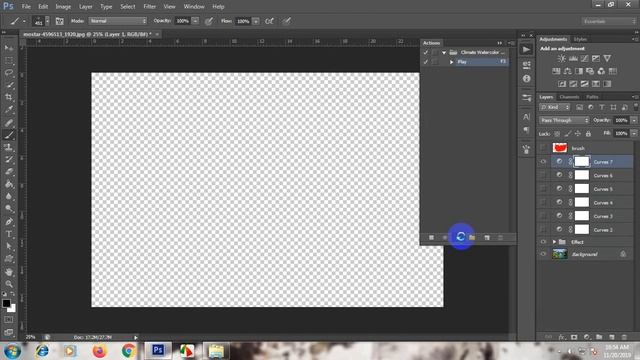This screenshot has width=640, height=360.
Task: Select the Pen tool
Action: [x=9, y=222]
